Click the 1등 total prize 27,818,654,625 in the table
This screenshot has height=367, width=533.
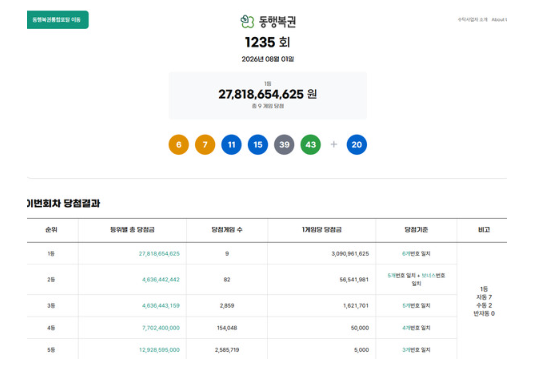pyautogui.click(x=159, y=254)
